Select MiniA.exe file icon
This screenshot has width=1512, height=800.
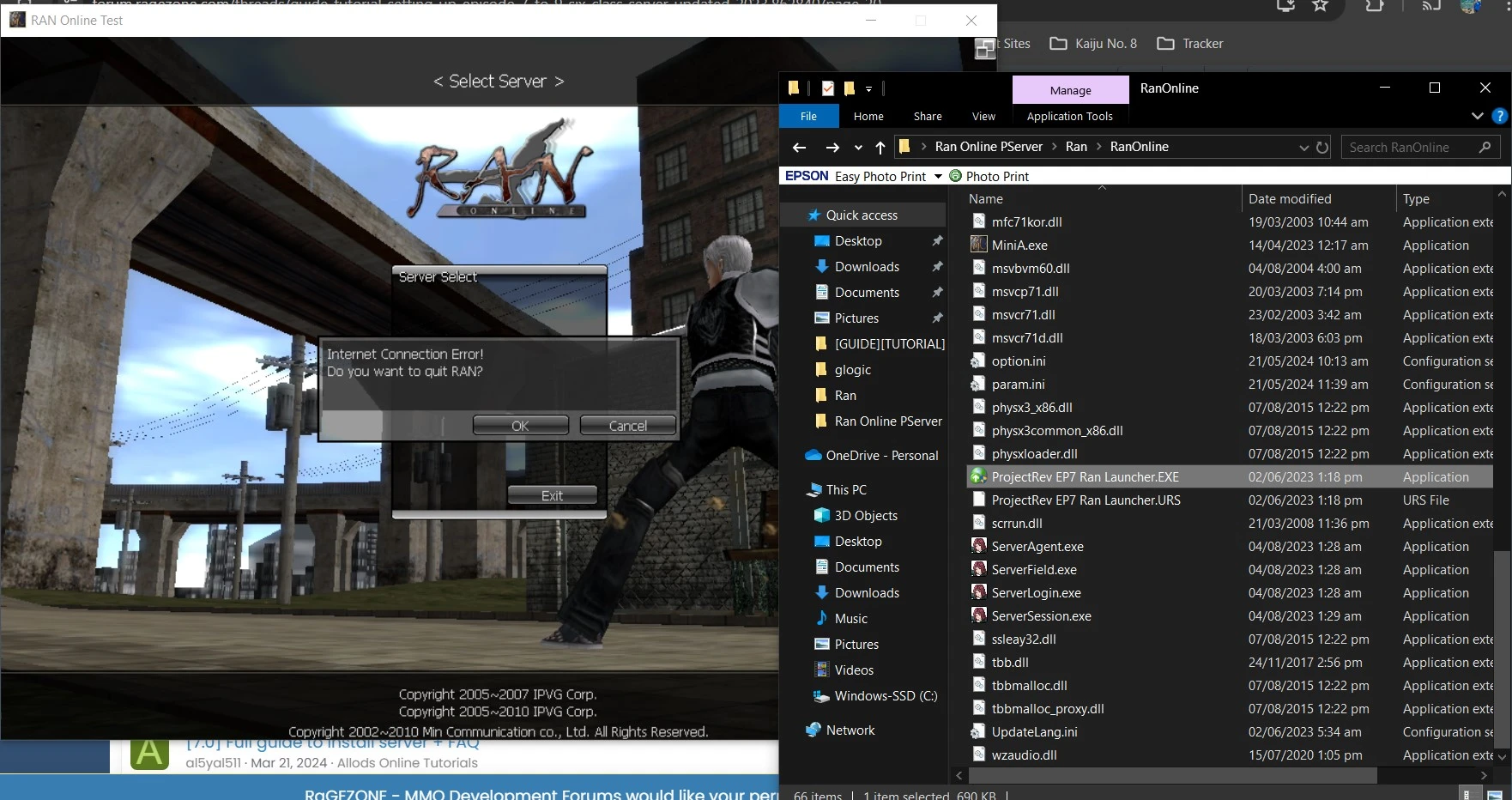[978, 245]
